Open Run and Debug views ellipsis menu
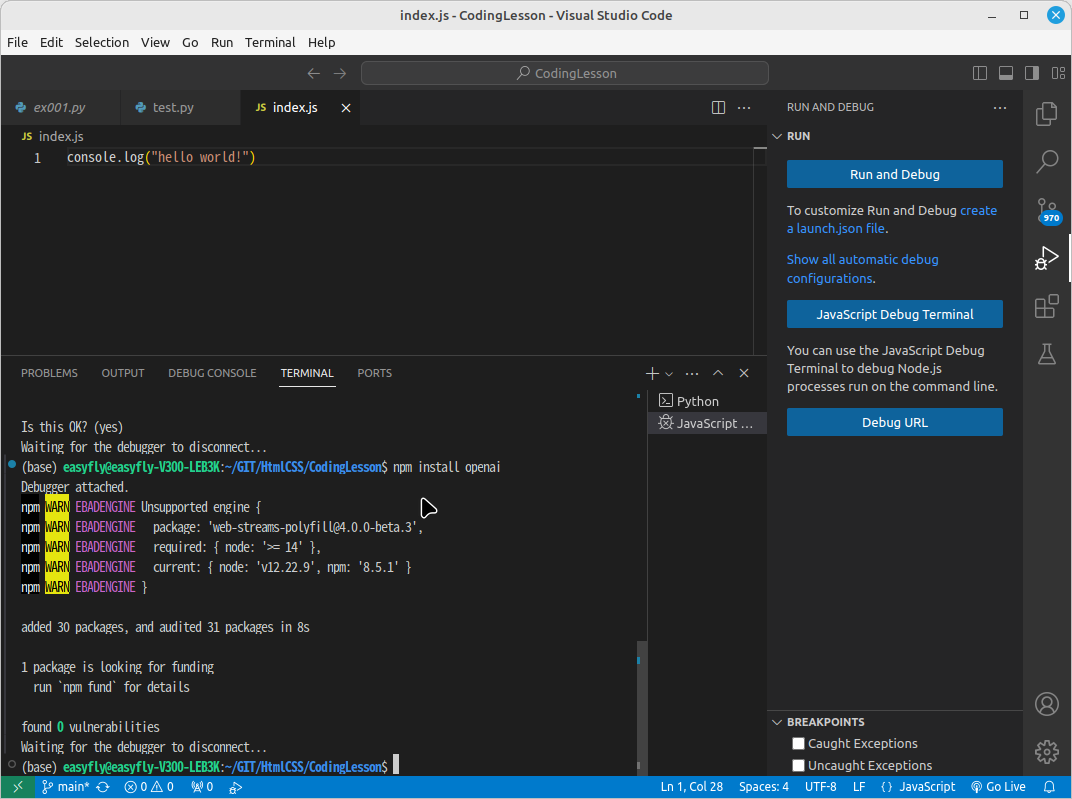 1000,107
